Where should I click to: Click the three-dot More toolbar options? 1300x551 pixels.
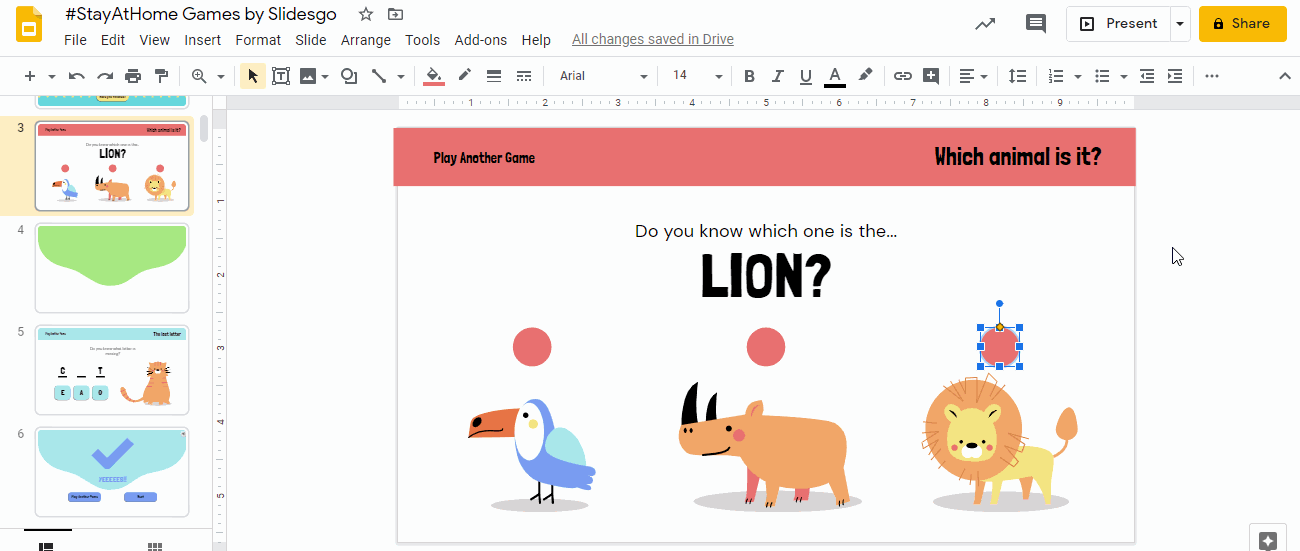[1212, 76]
